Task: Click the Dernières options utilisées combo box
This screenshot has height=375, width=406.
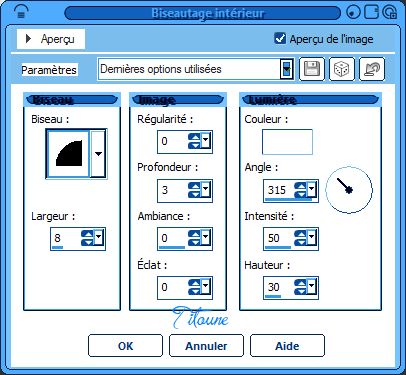Action: point(196,69)
